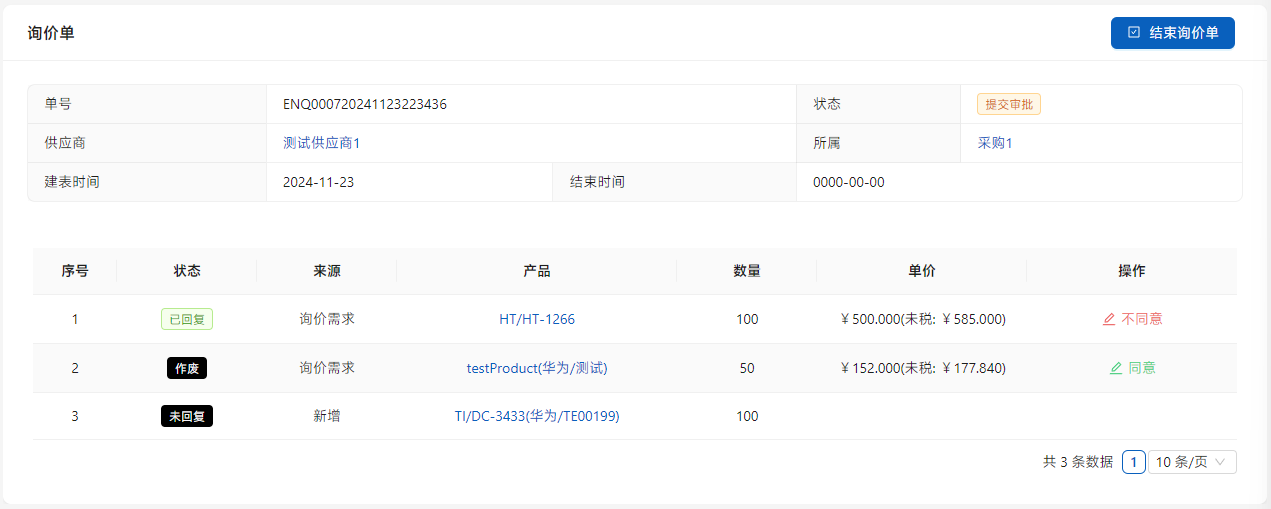Click the 单价 column header

pos(921,271)
